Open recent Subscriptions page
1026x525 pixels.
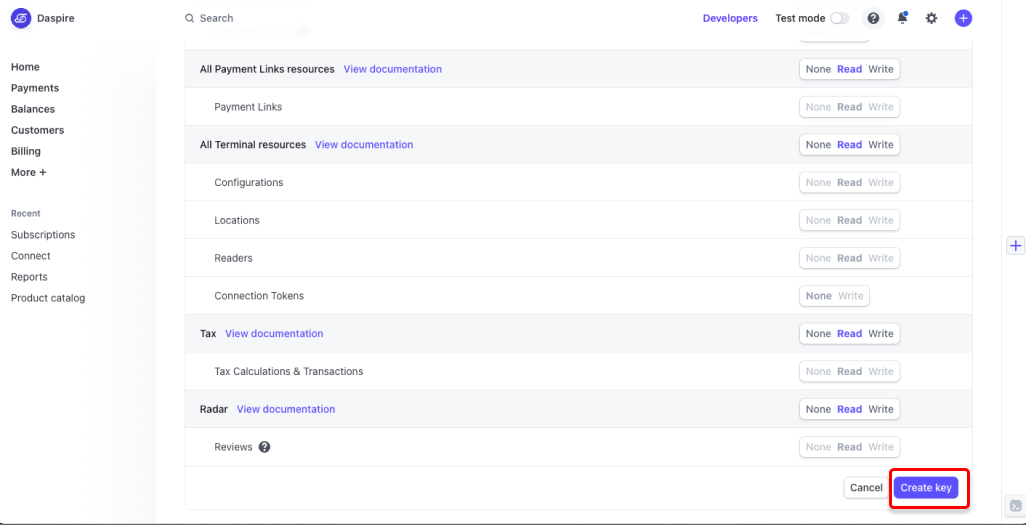tap(43, 234)
